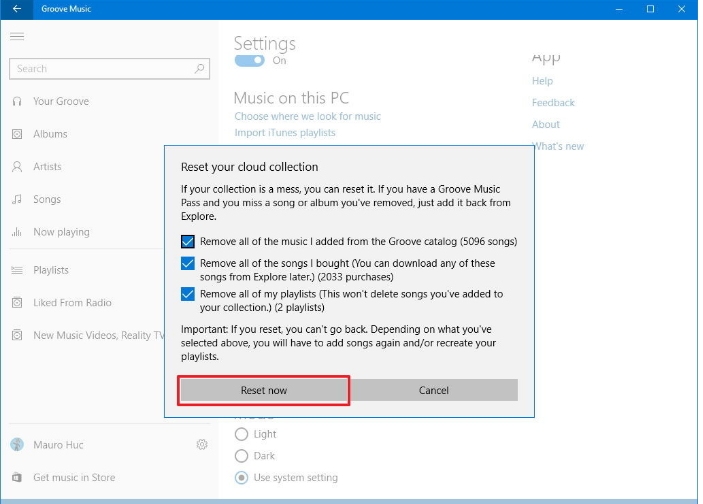
Task: Select the Artists person icon
Action: click(17, 167)
